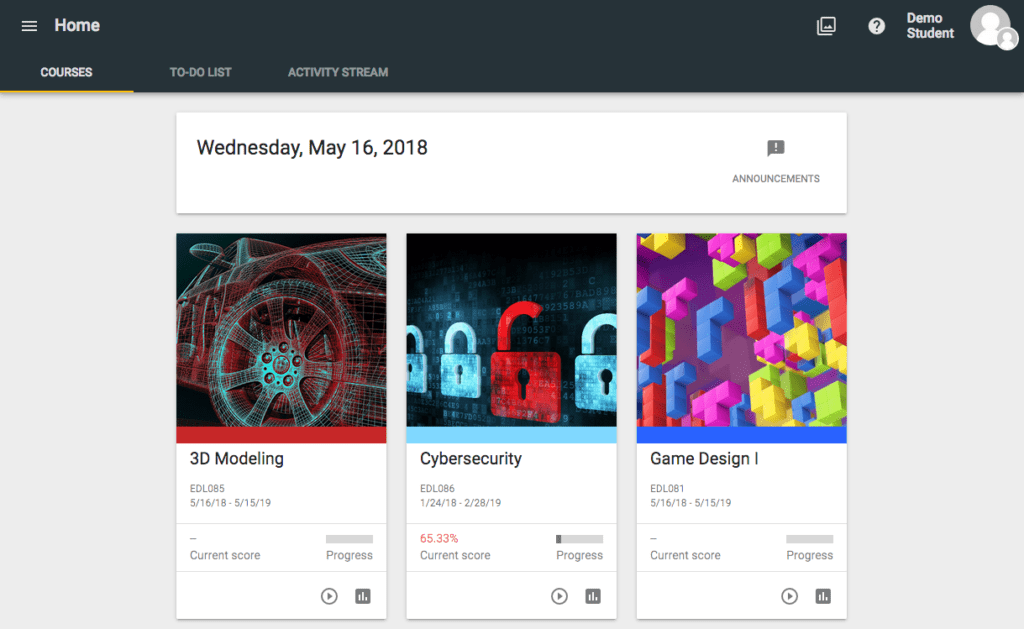
Task: Switch to the Activity Stream tab
Action: click(338, 72)
